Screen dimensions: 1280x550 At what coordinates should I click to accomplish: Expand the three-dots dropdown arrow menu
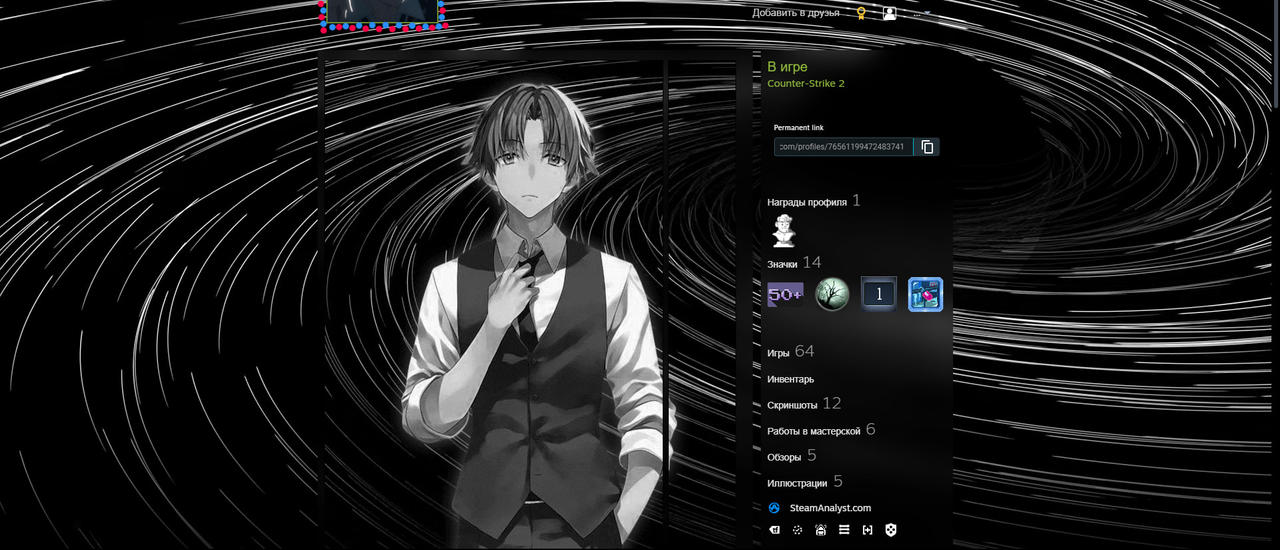click(921, 13)
